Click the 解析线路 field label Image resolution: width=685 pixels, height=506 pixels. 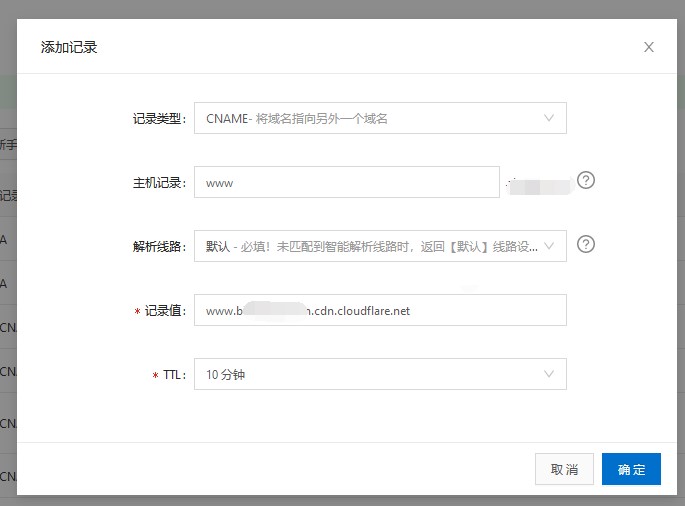(x=159, y=246)
